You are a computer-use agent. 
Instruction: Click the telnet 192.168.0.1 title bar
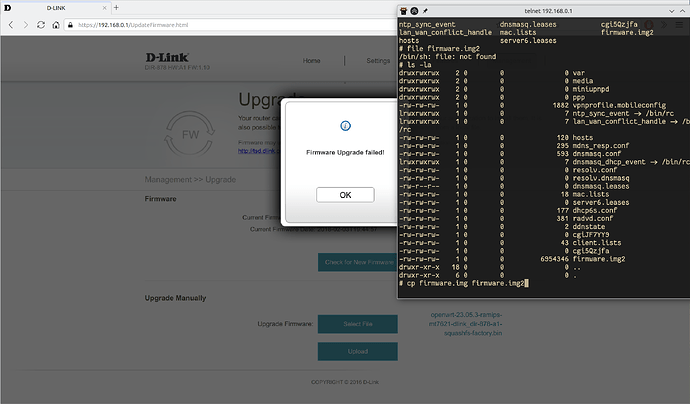click(548, 11)
